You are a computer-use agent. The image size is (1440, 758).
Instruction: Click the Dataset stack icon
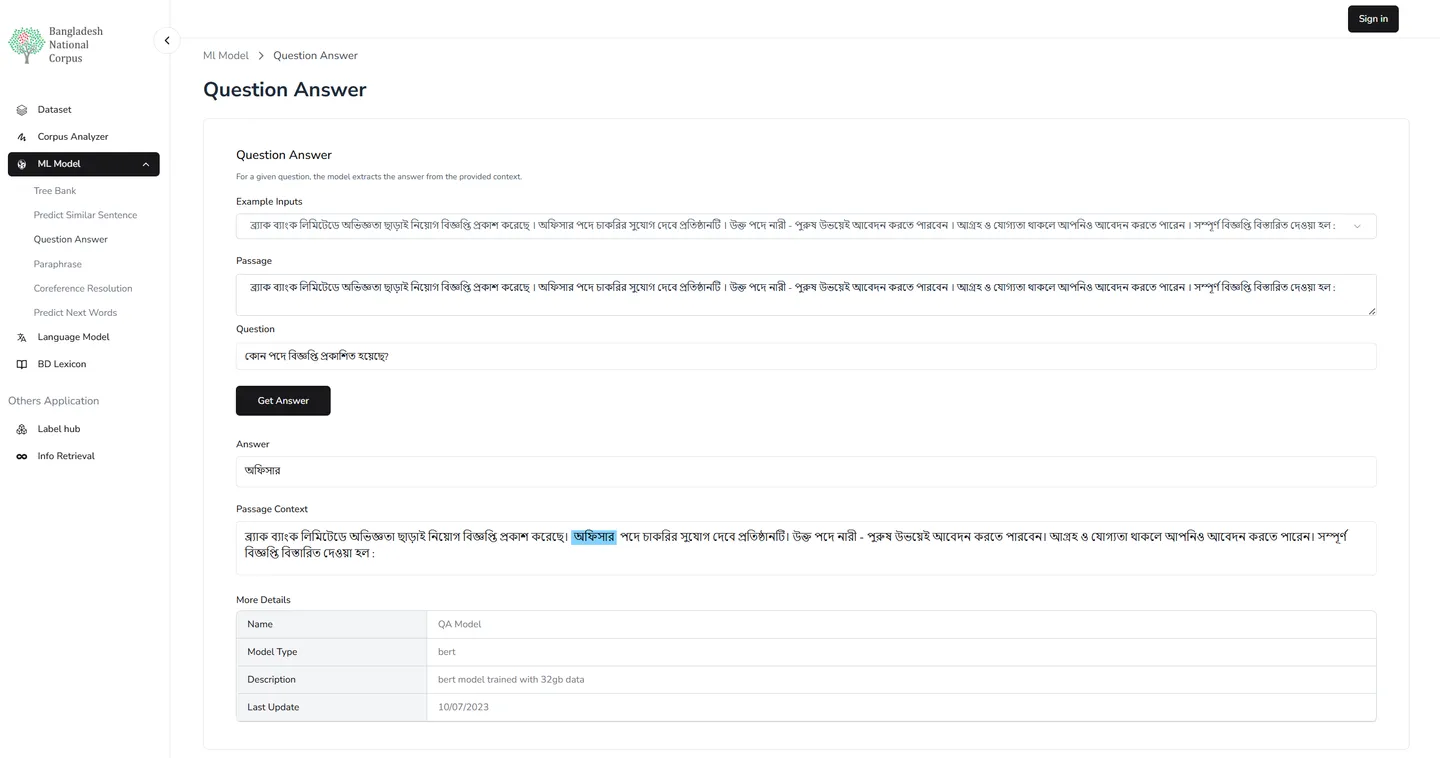click(22, 110)
